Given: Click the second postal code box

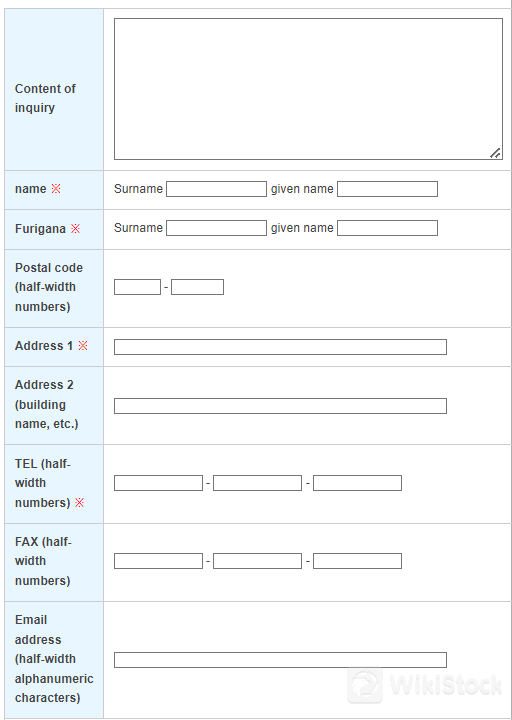Looking at the screenshot, I should pos(197,287).
